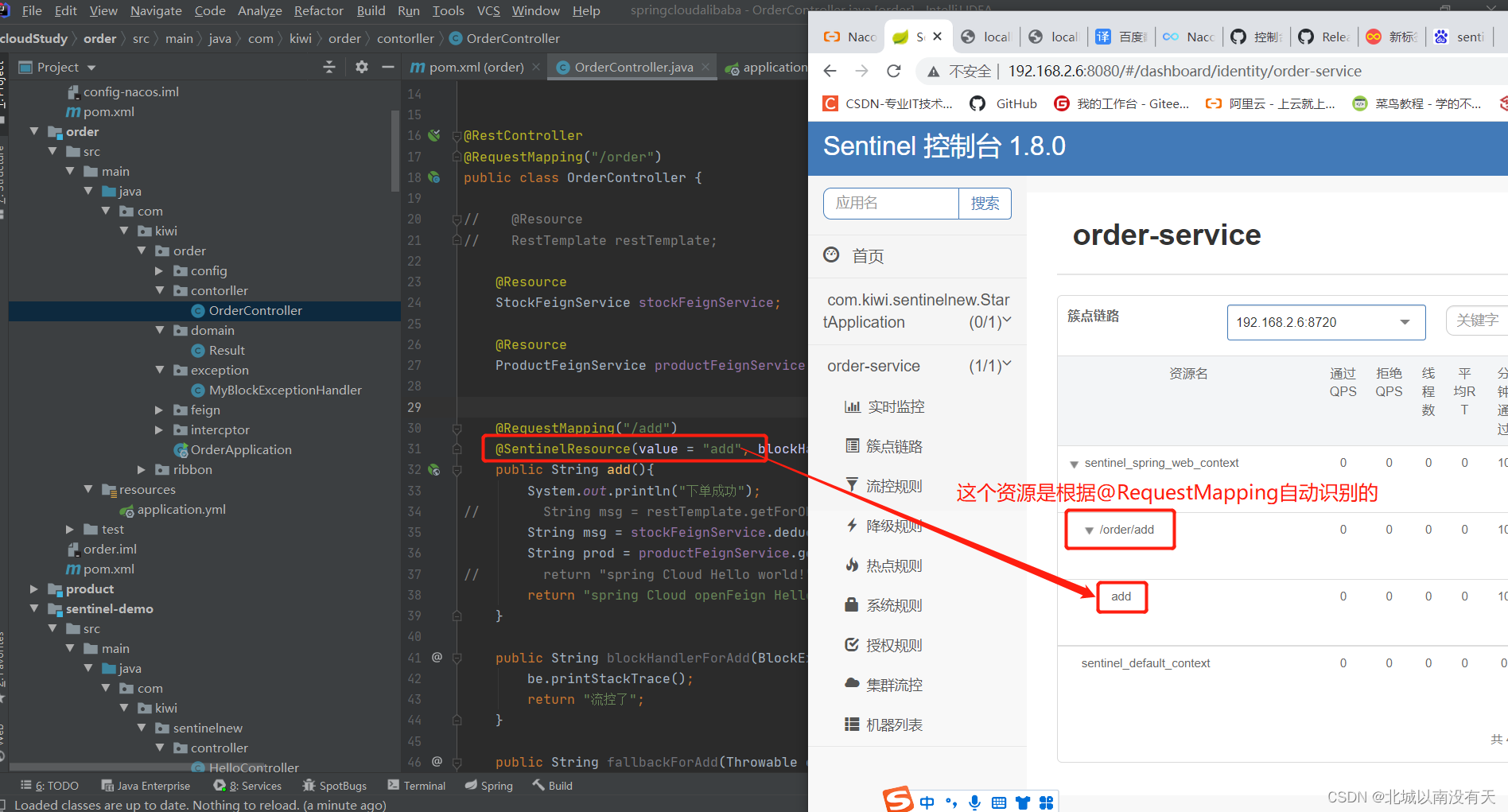Open 机器列表 in Sentinel sidebar
The image size is (1508, 812).
(x=884, y=725)
